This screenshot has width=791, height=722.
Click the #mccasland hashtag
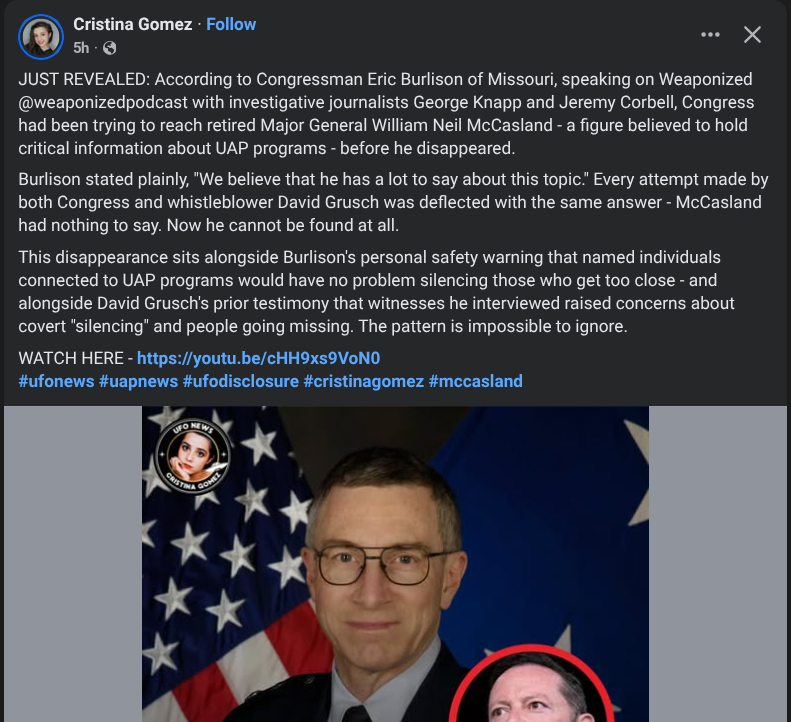coord(476,381)
